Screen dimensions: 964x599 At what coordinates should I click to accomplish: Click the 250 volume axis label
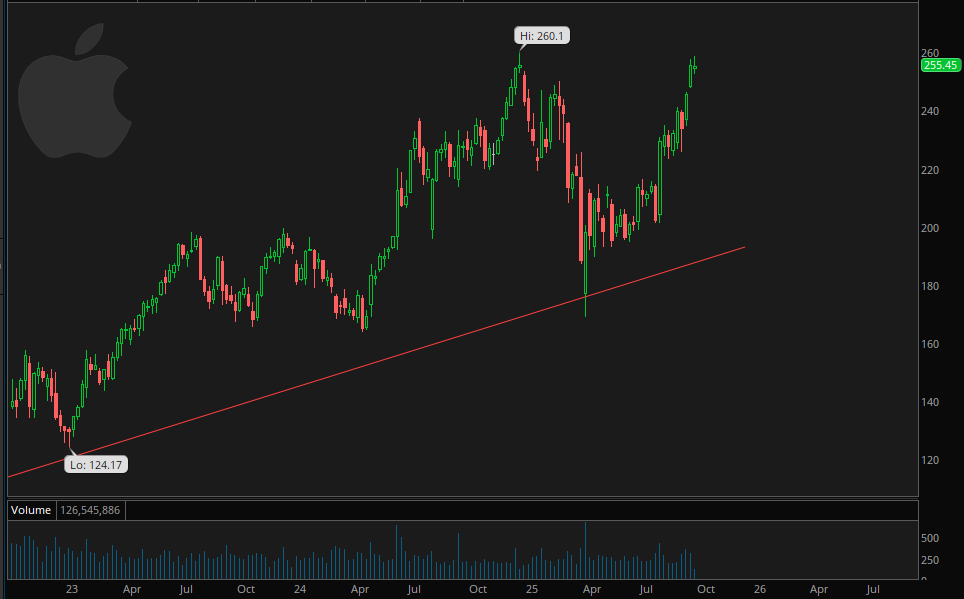[x=930, y=560]
